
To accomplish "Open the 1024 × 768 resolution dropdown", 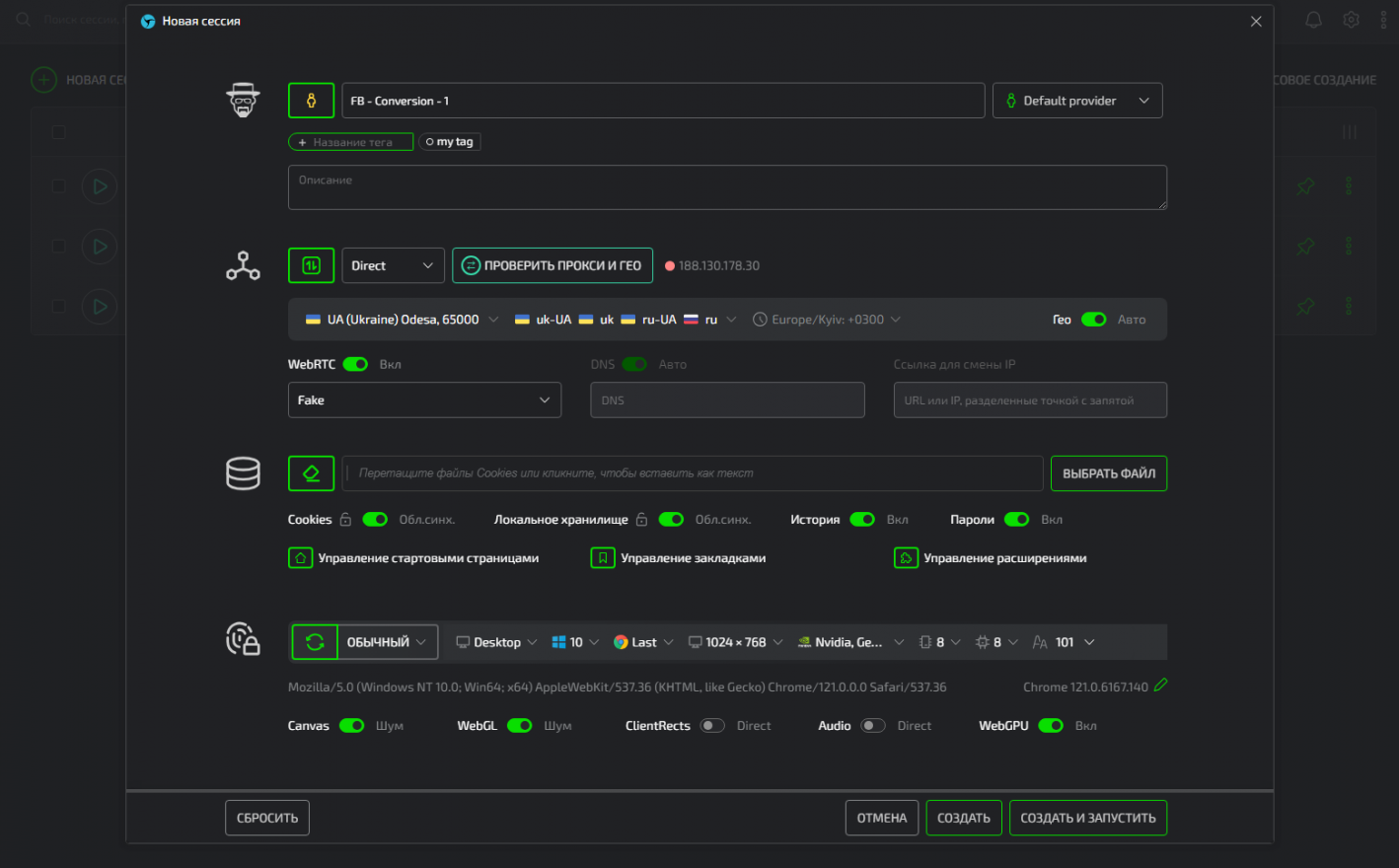I will tap(735, 642).
